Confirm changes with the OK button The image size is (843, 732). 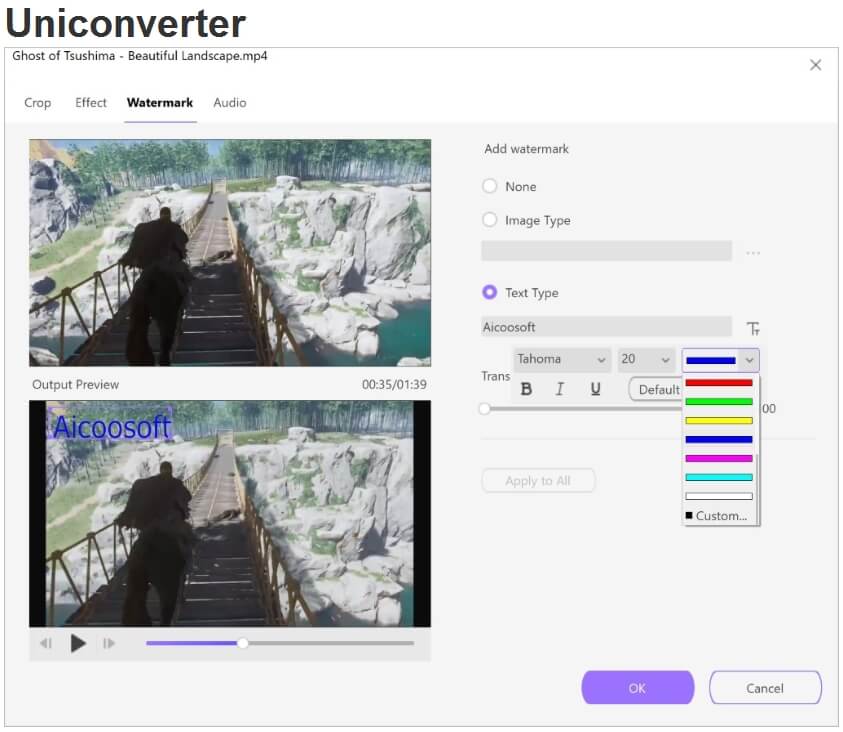pos(637,687)
